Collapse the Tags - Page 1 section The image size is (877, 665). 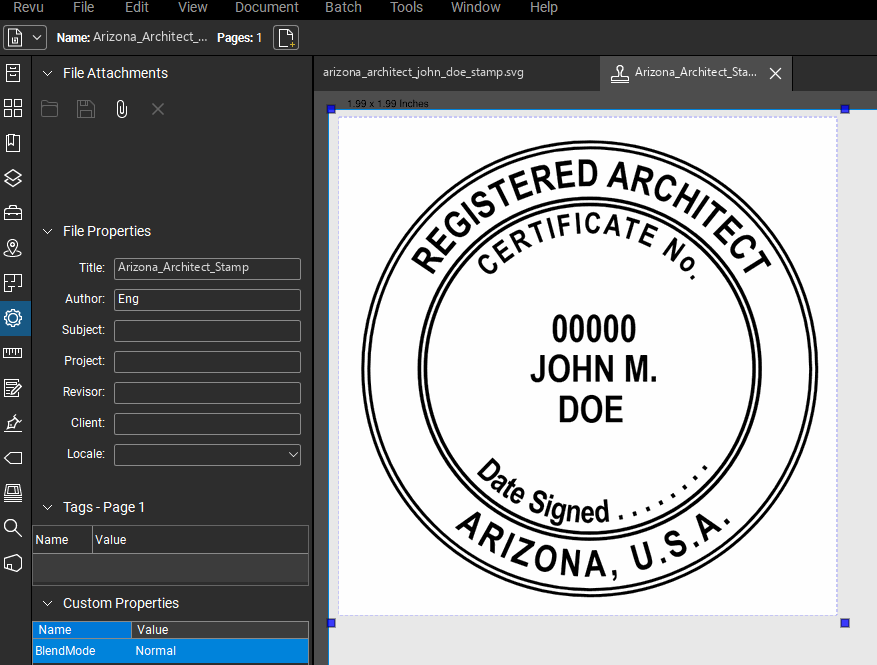click(x=48, y=507)
